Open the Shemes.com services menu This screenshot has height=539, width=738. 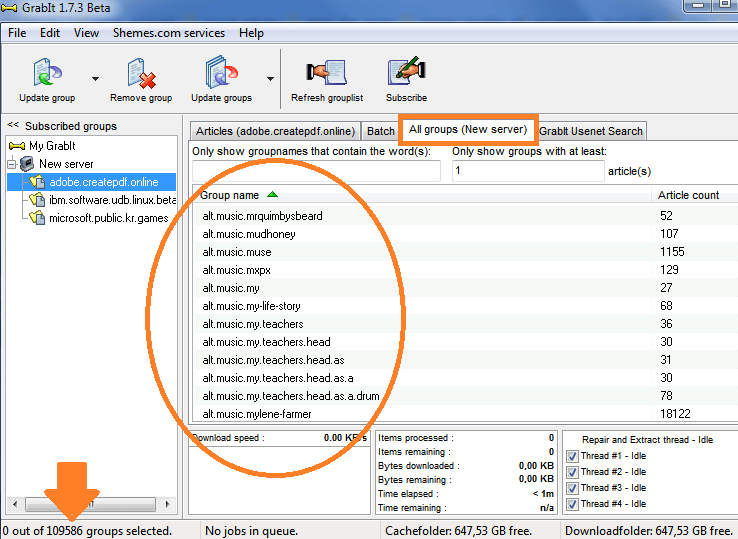pyautogui.click(x=168, y=33)
